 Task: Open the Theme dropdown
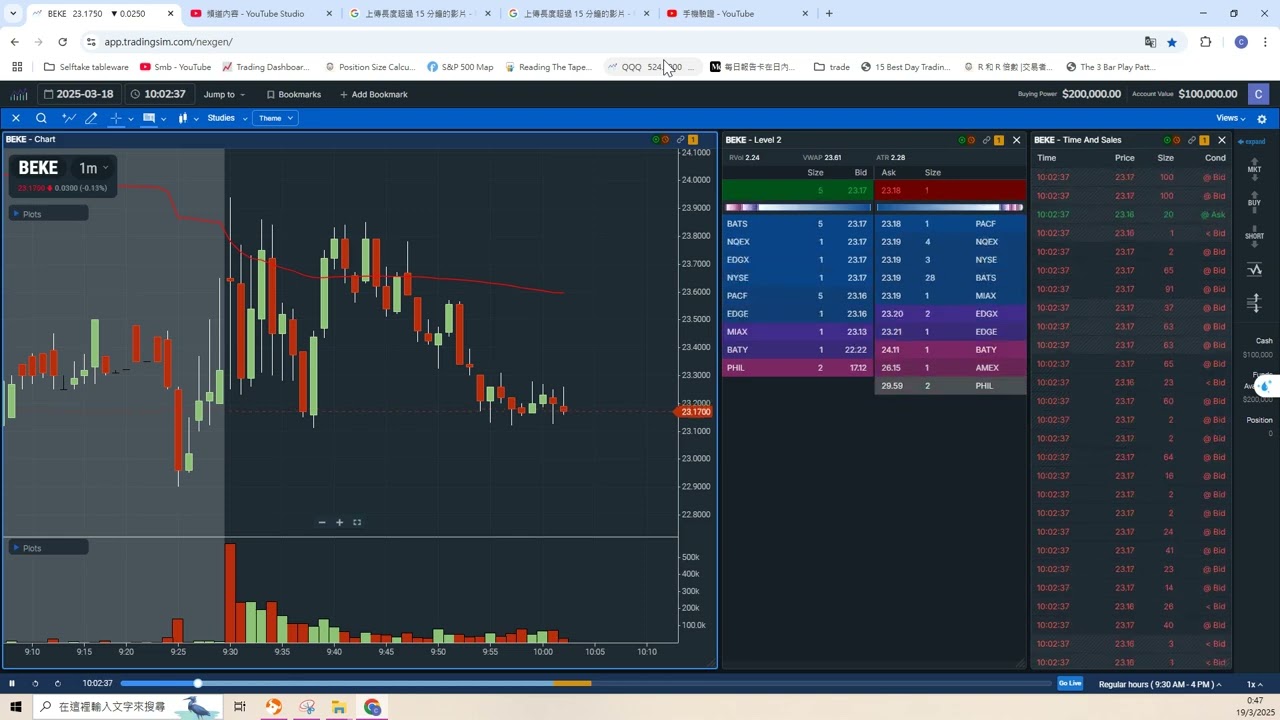[276, 118]
